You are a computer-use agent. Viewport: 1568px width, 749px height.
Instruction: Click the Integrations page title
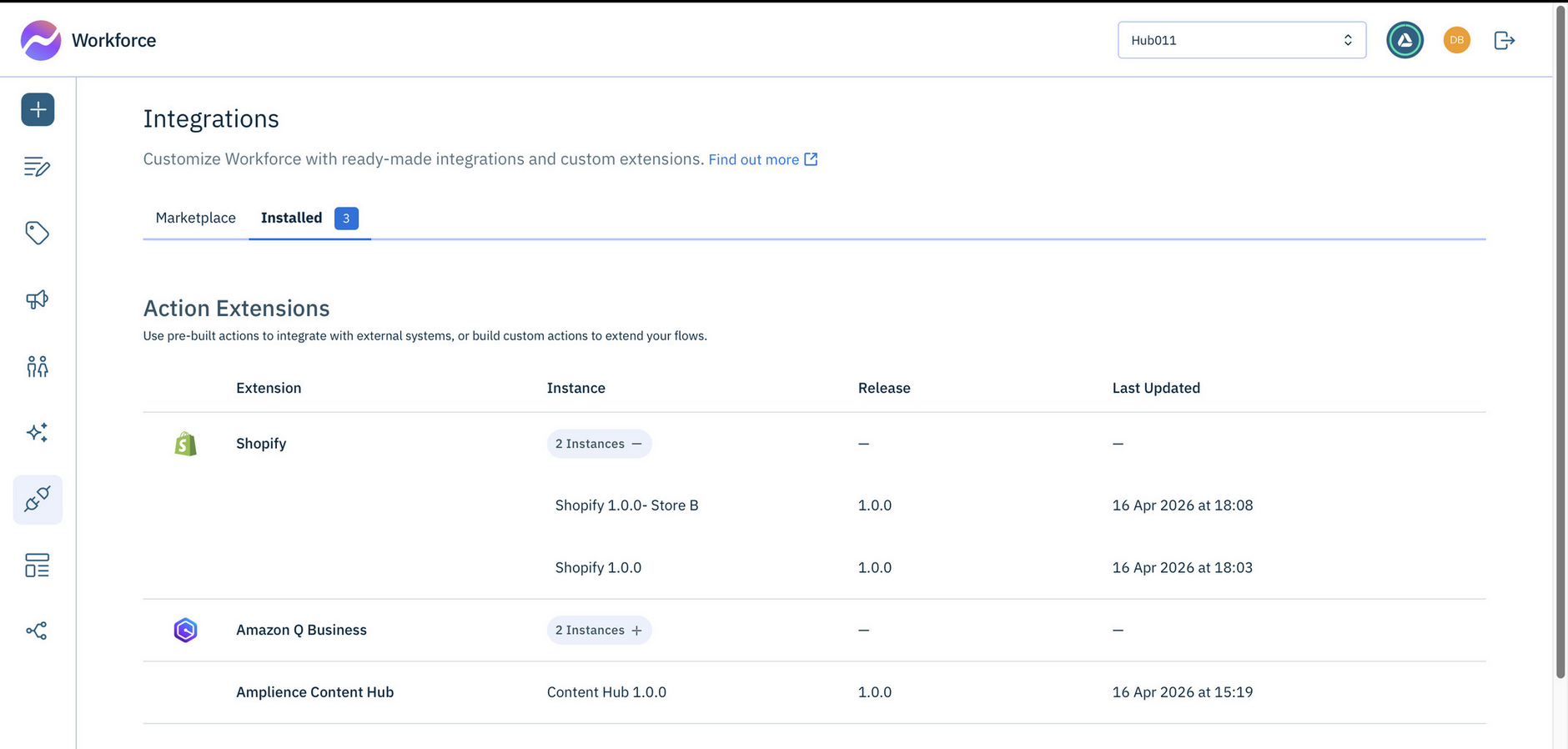tap(211, 118)
